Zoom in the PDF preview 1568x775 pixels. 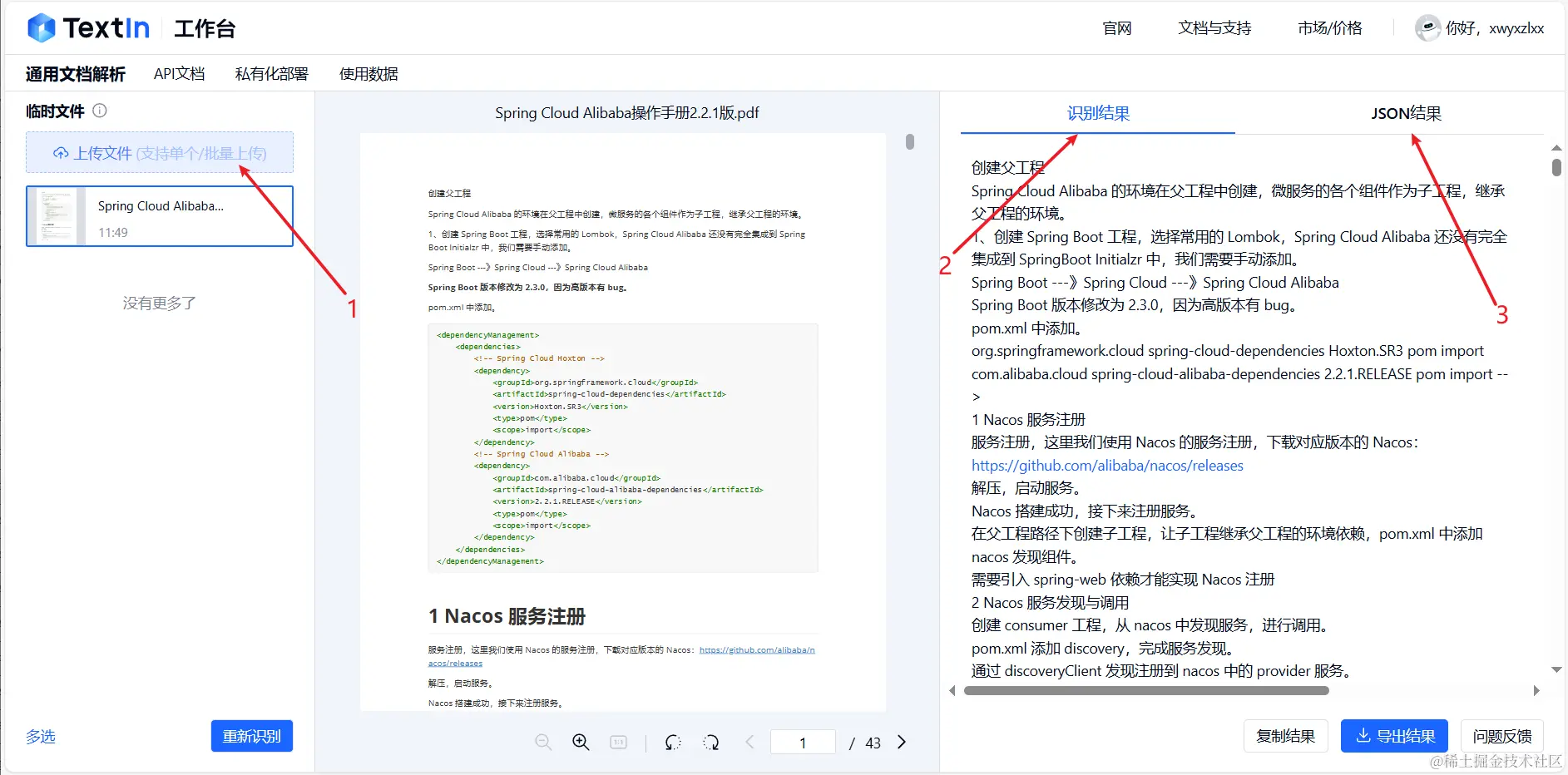581,742
